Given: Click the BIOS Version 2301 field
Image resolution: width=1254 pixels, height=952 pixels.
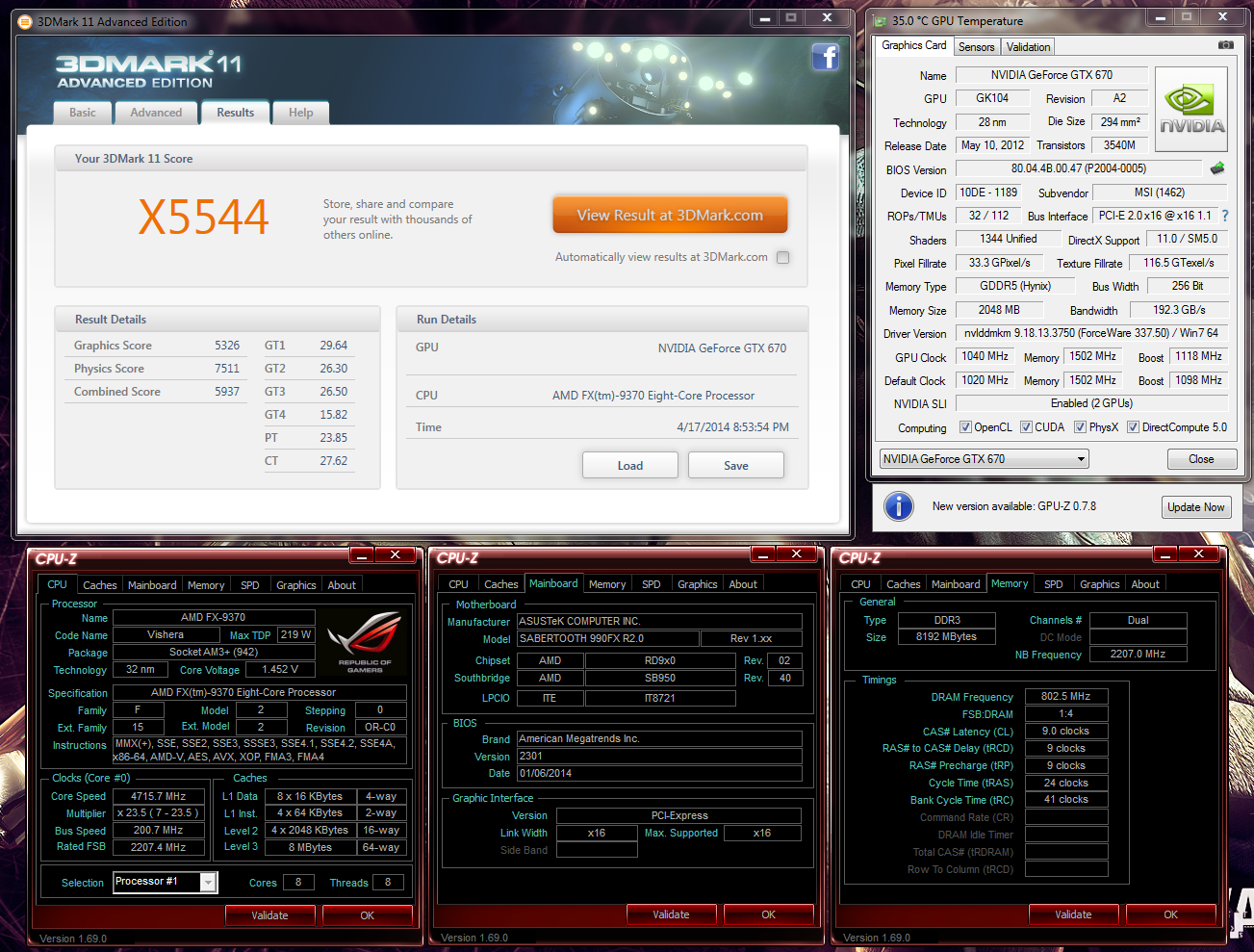Looking at the screenshot, I should tap(659, 756).
